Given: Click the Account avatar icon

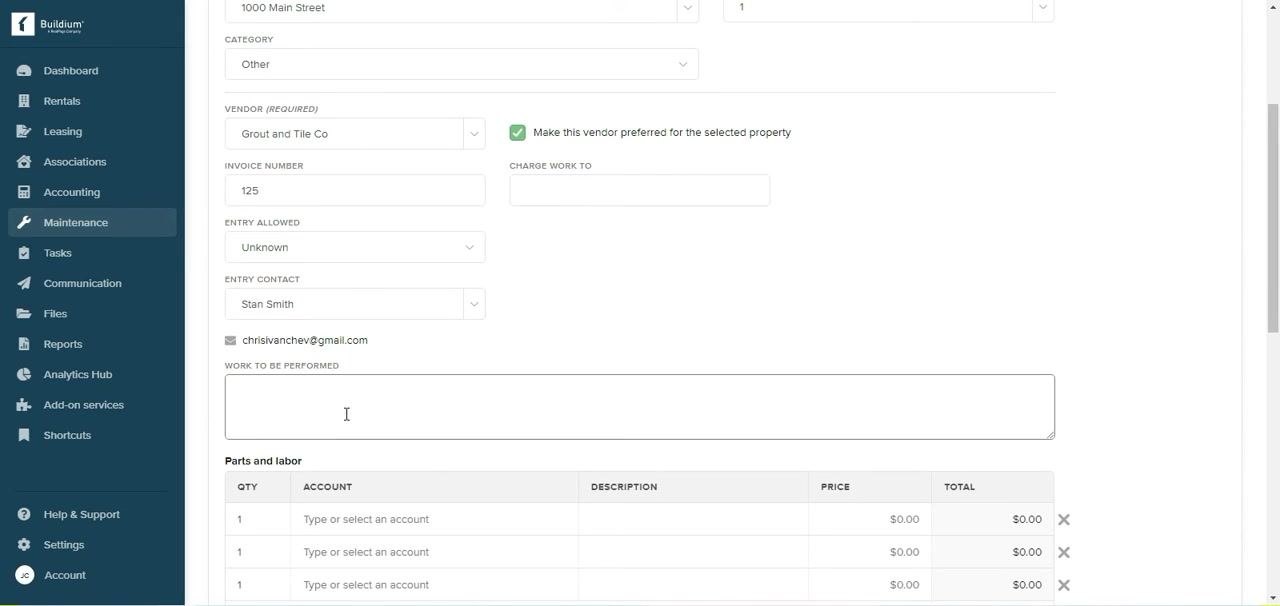Looking at the screenshot, I should [25, 575].
